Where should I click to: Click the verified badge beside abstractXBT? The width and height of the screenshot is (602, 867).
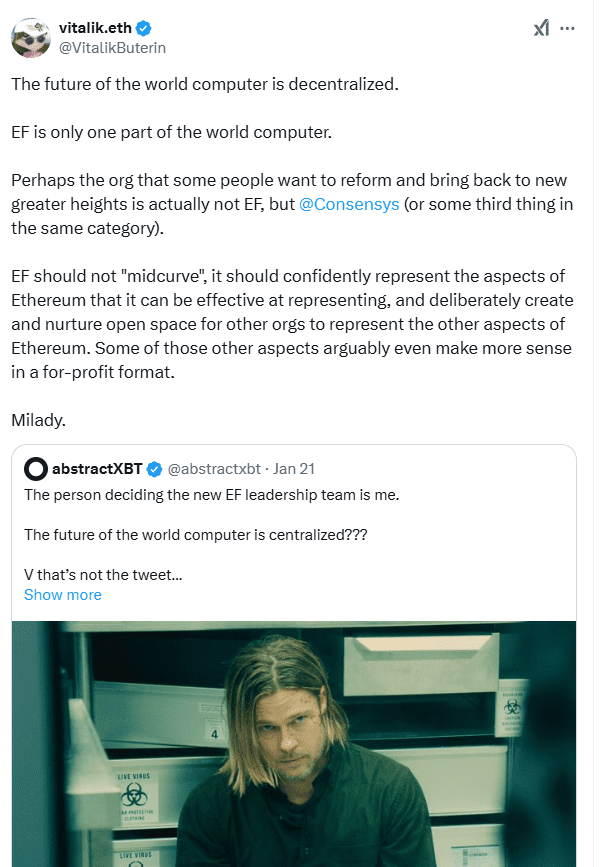point(155,469)
